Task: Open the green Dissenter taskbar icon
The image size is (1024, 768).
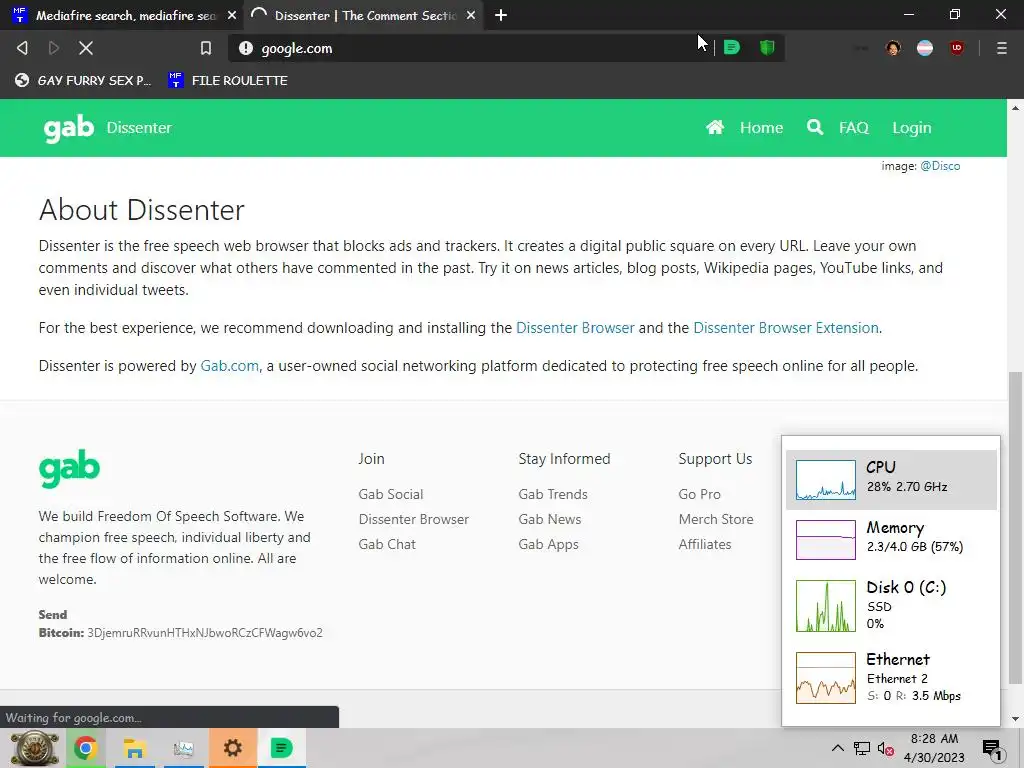Action: [x=281, y=748]
